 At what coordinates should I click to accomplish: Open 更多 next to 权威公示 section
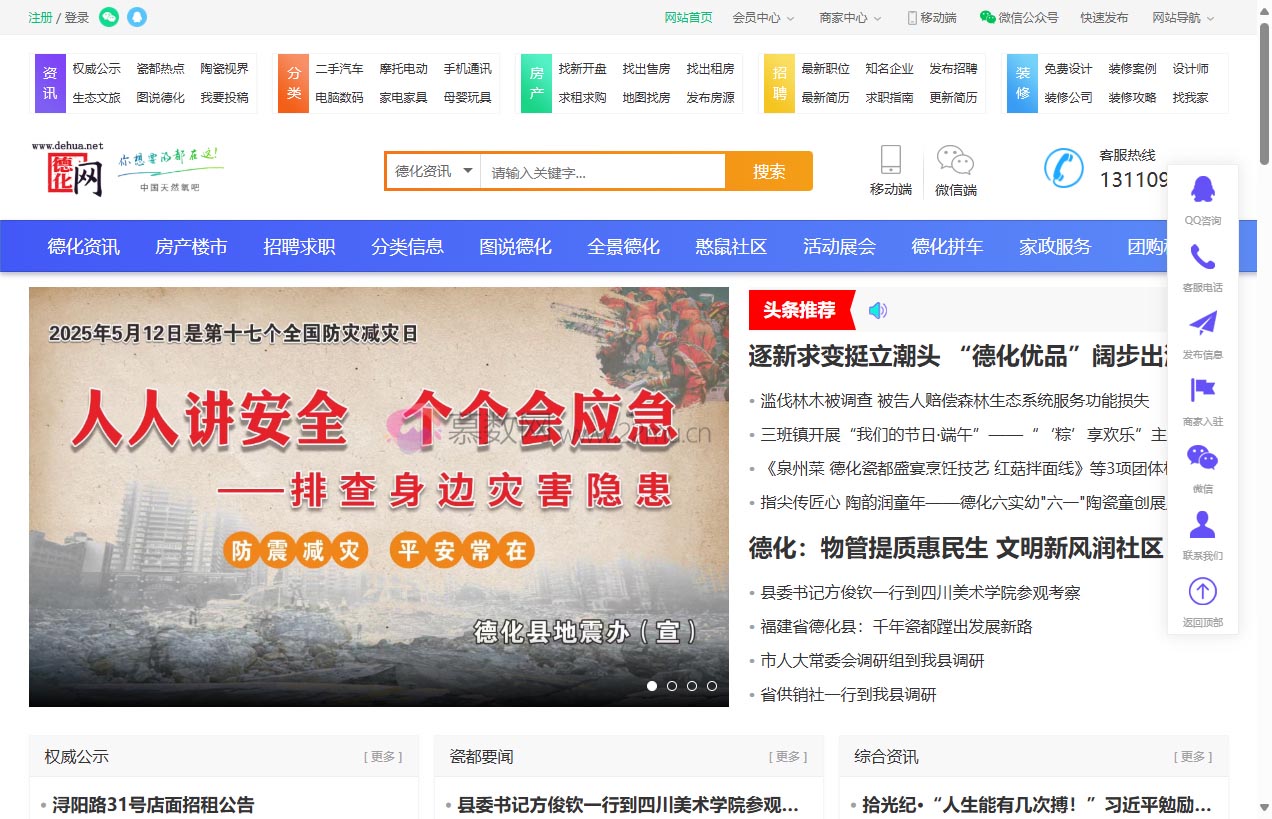point(383,757)
